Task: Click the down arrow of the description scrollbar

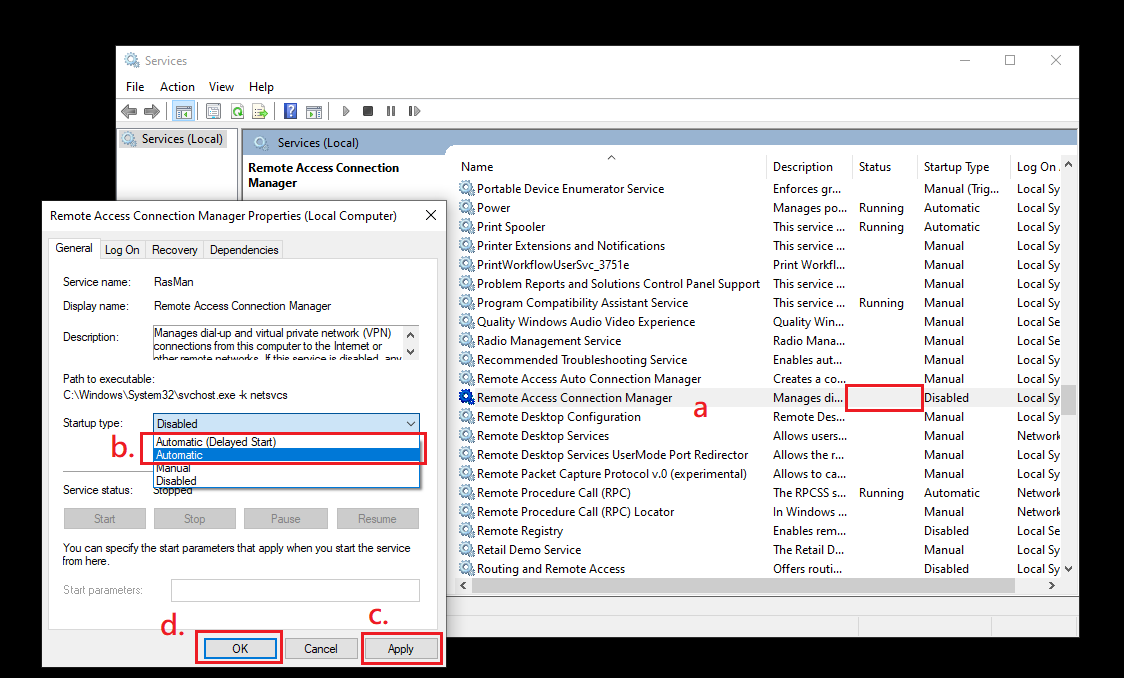Action: [x=411, y=351]
